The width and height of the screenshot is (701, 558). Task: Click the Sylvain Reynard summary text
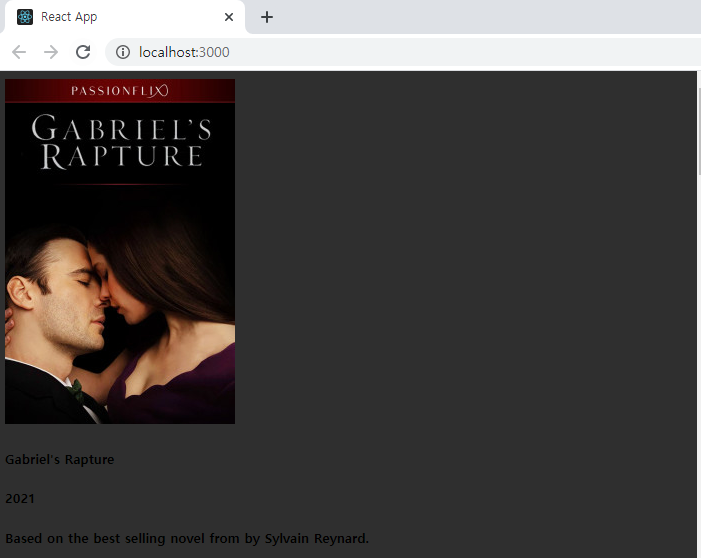click(x=187, y=538)
